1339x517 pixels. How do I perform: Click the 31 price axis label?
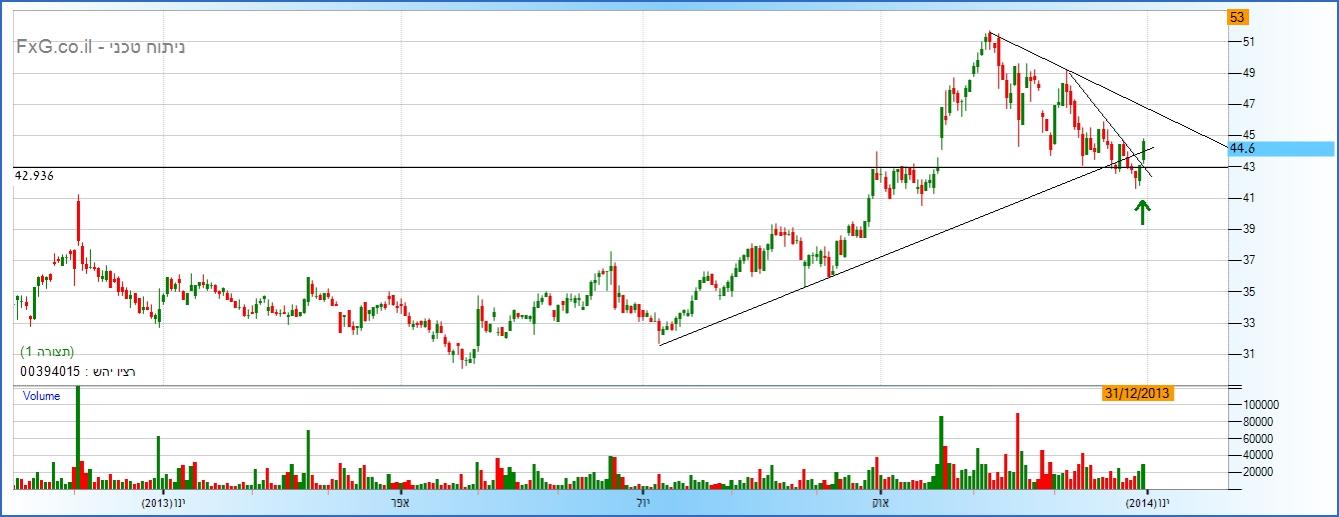pos(1249,354)
